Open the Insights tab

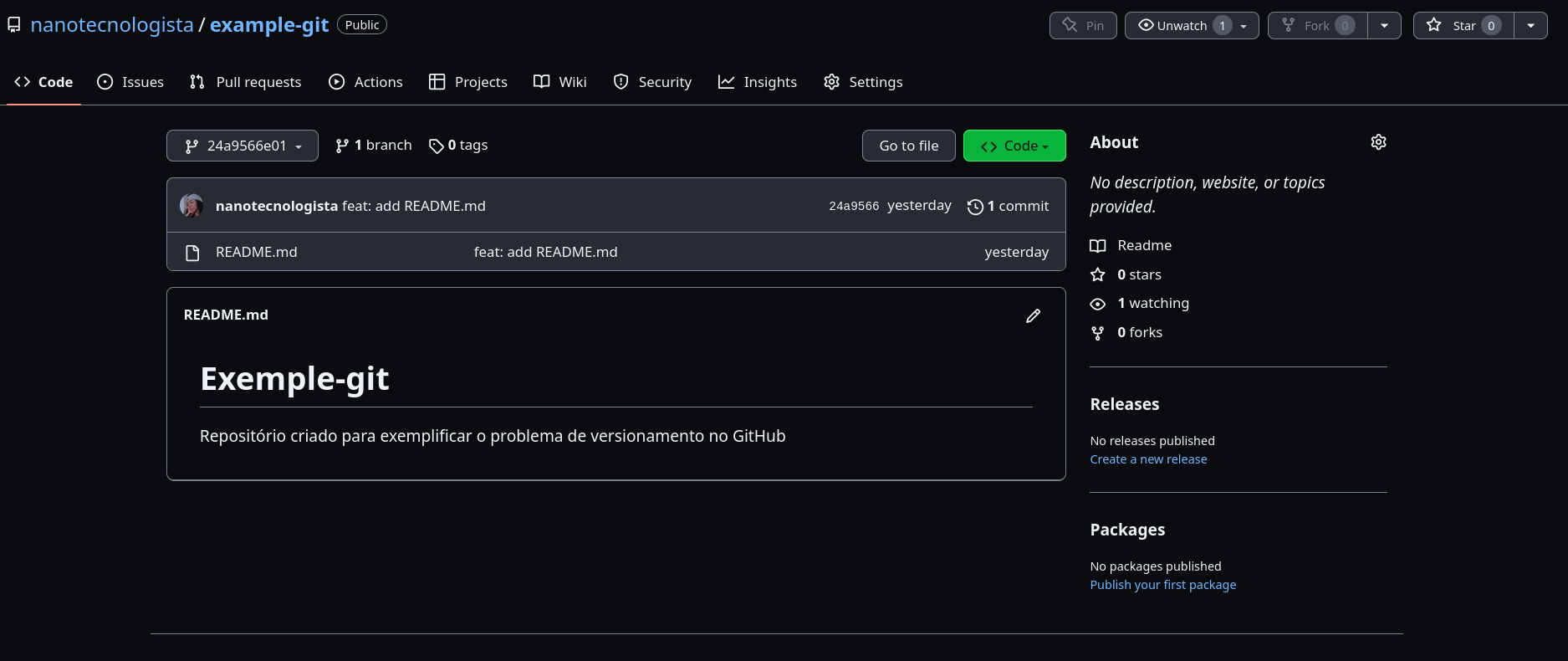pyautogui.click(x=758, y=82)
